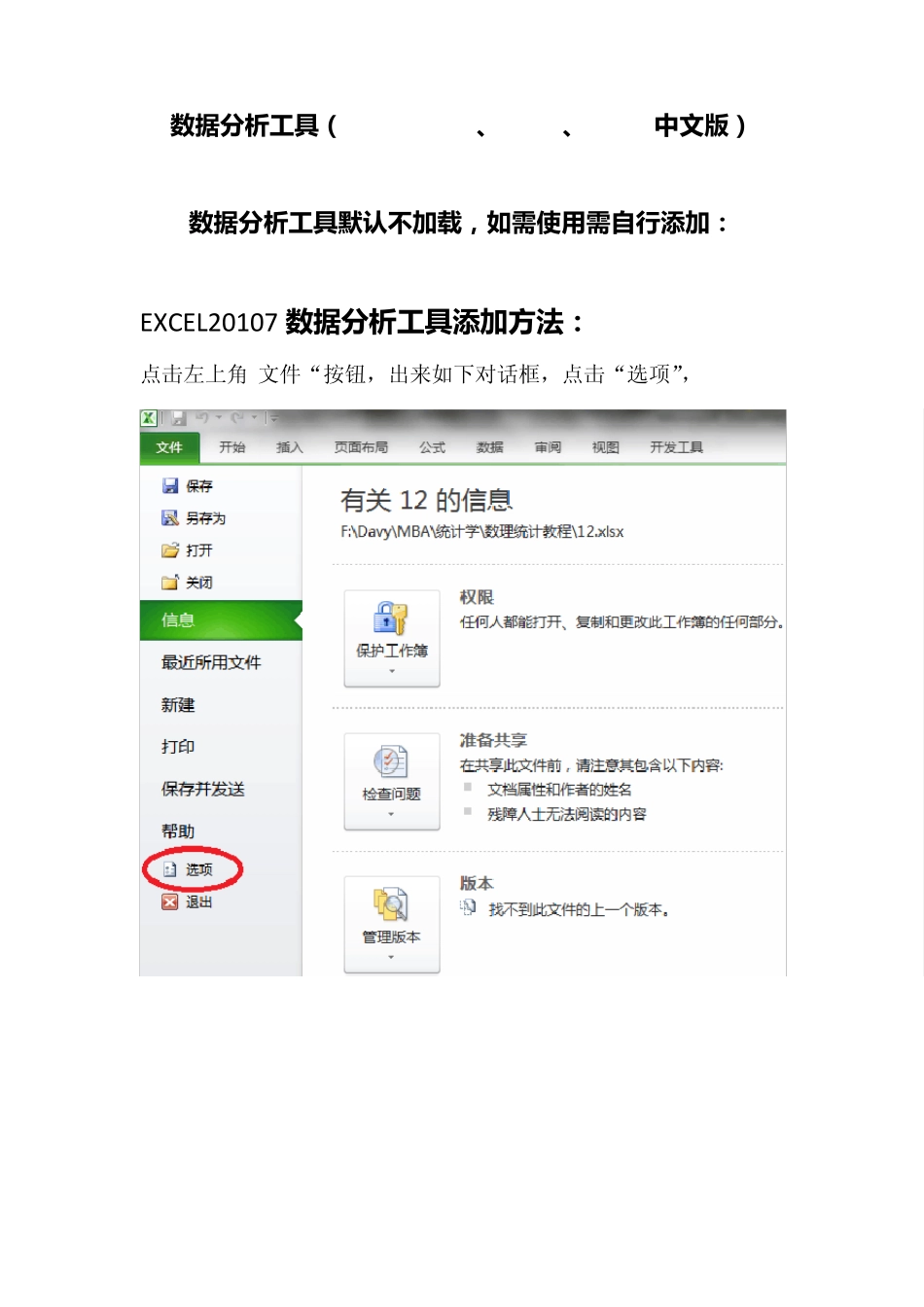Switch to the 视图 ribbon tab
Image resolution: width=924 pixels, height=1307 pixels.
pos(606,447)
